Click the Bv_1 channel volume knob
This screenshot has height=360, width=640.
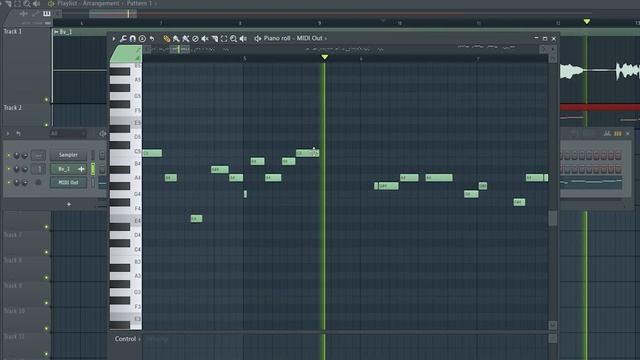(x=24, y=169)
